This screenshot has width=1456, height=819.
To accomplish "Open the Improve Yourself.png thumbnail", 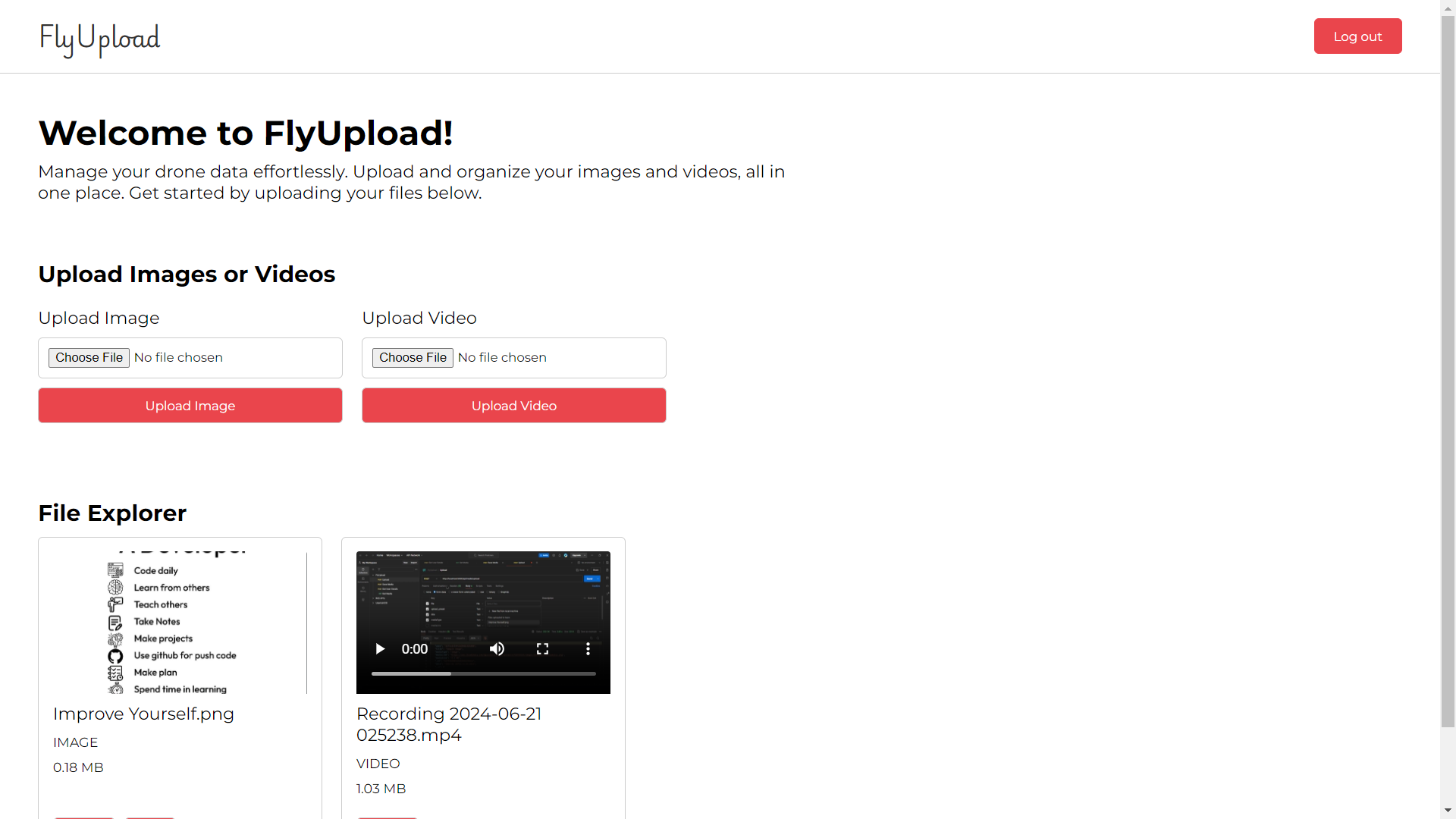I will pos(180,622).
